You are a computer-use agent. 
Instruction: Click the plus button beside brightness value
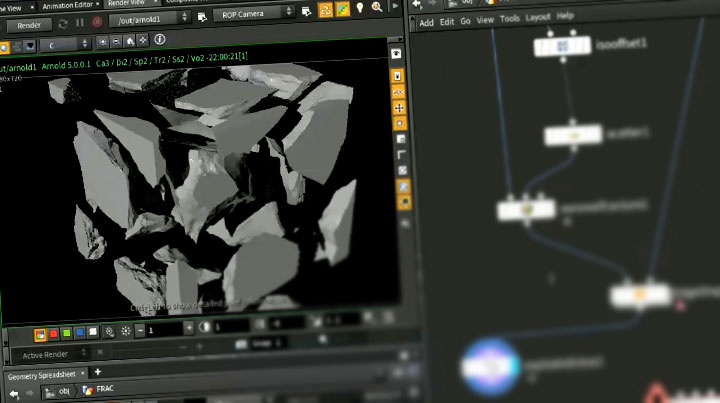pyautogui.click(x=189, y=328)
